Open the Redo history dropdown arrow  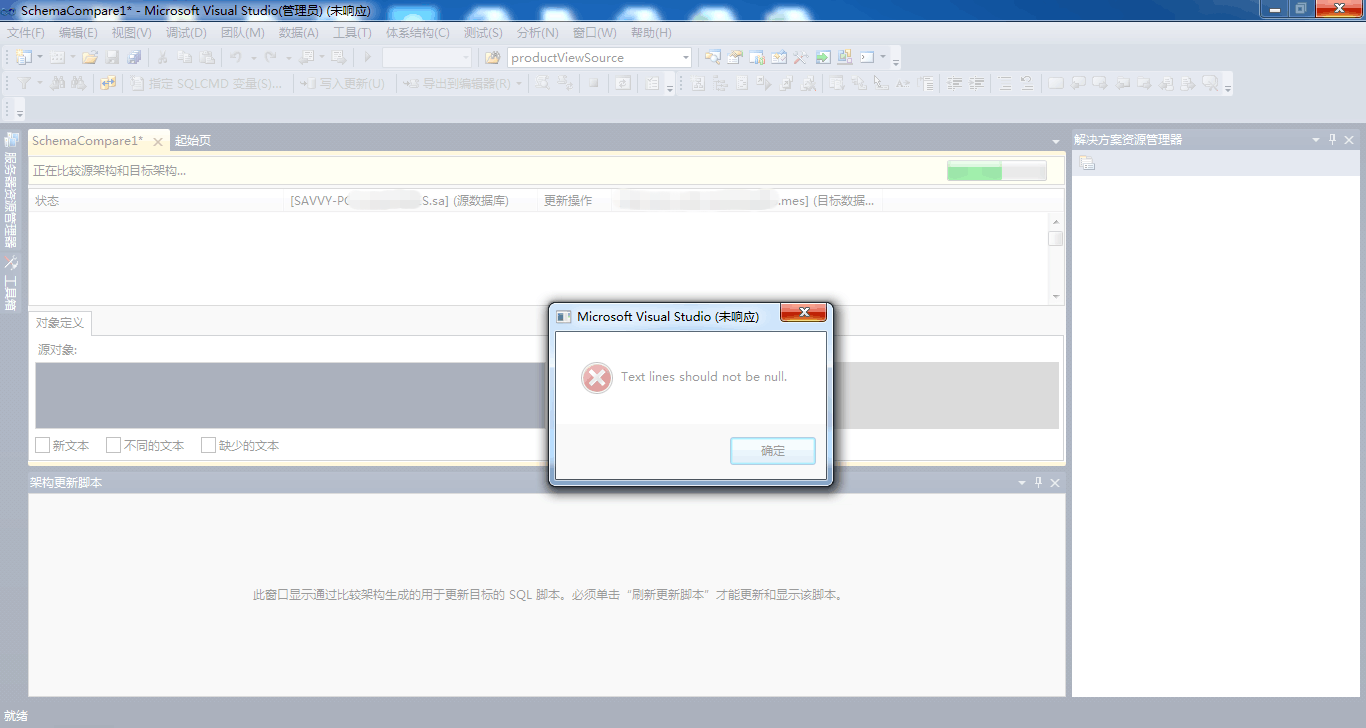click(x=288, y=57)
